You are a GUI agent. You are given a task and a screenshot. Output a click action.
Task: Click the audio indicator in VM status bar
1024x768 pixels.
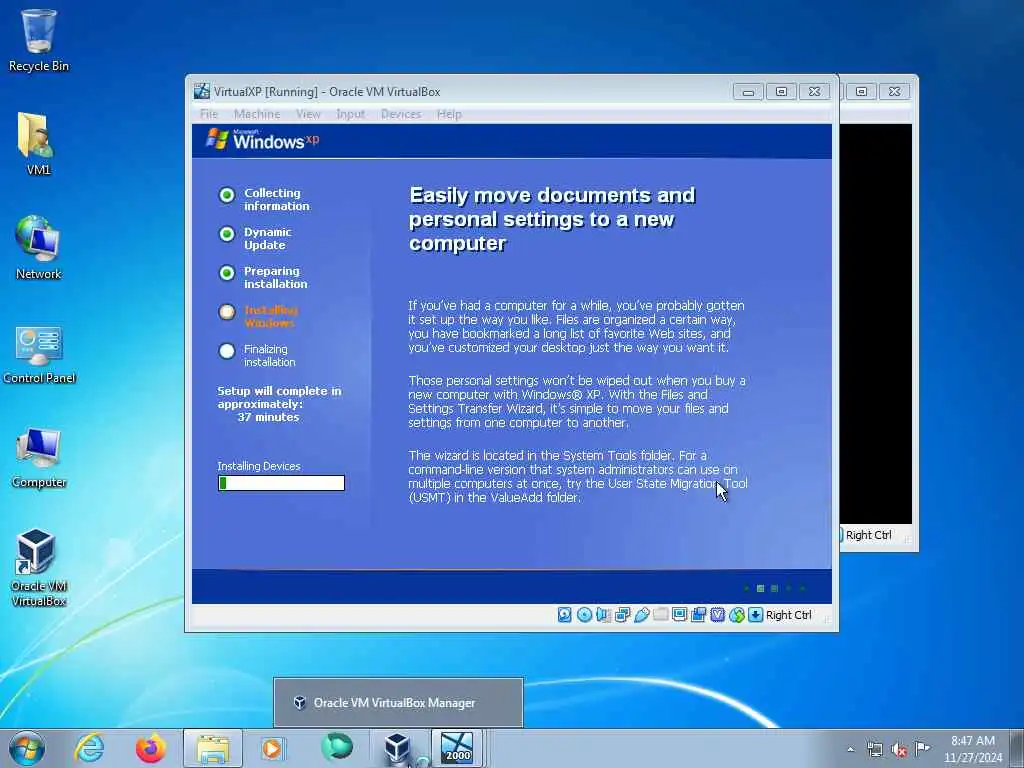point(603,615)
